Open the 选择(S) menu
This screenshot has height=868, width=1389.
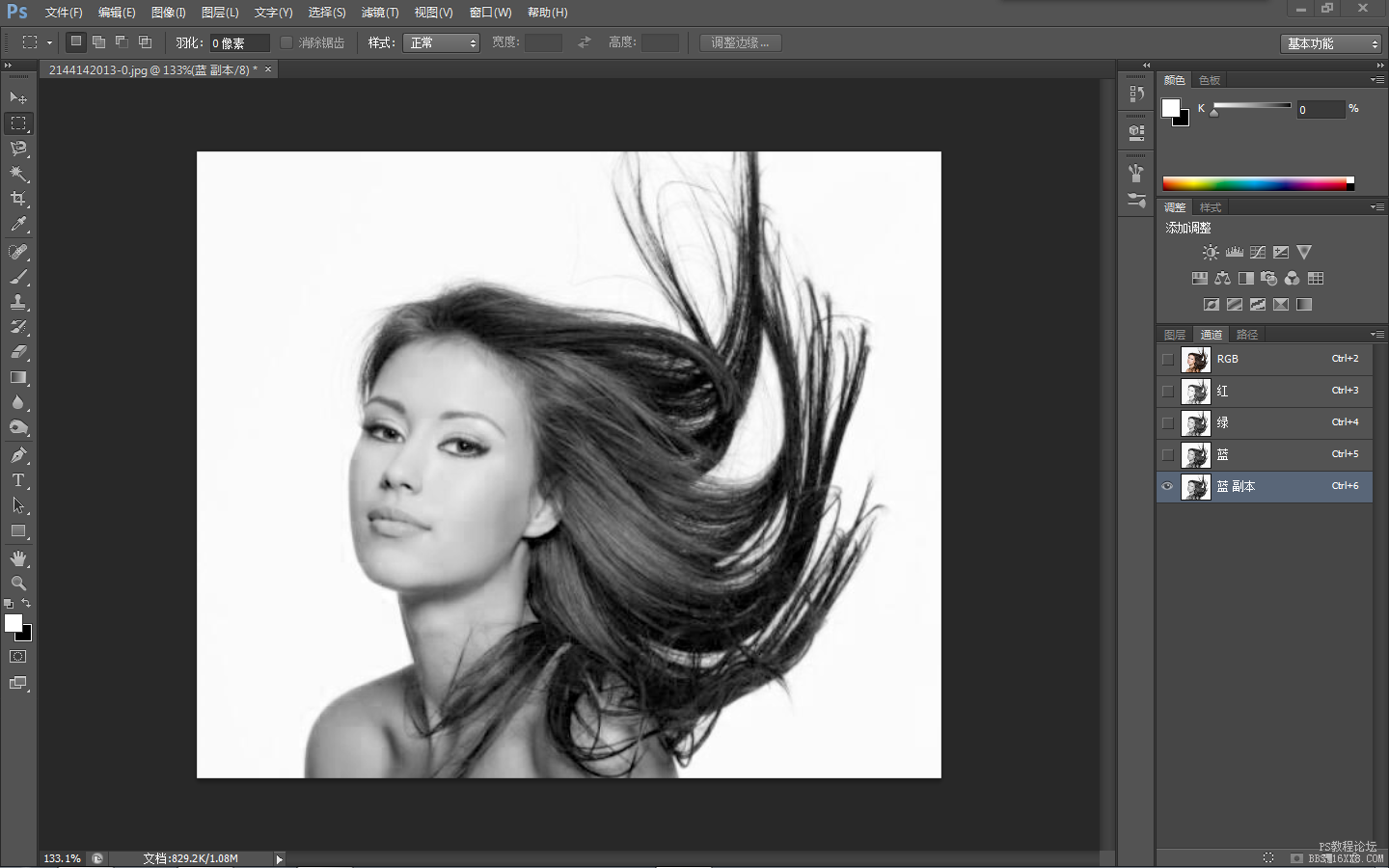327,13
